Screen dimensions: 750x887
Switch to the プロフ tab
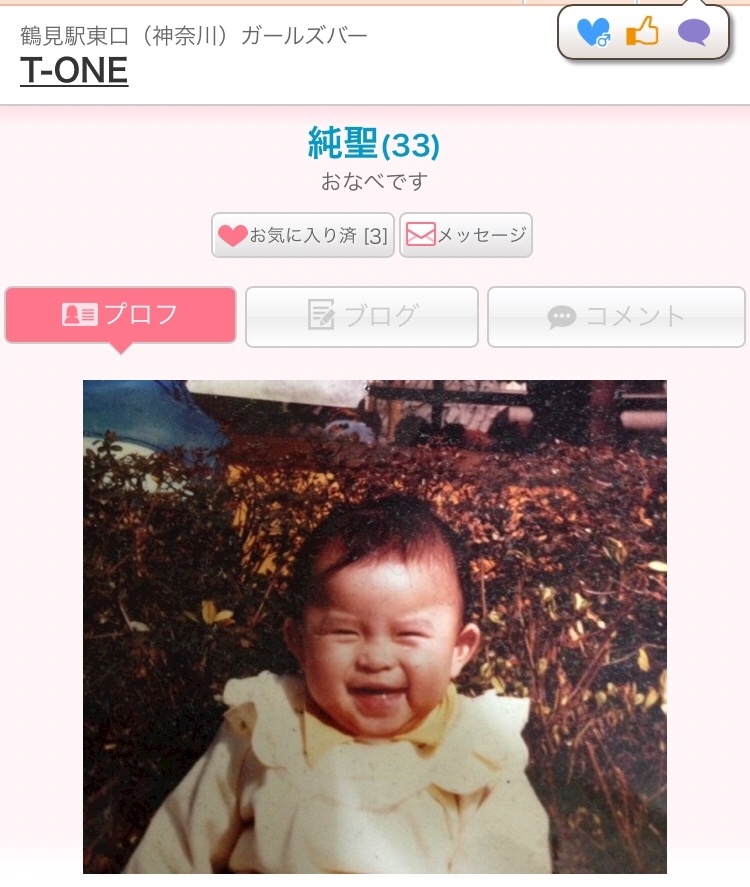click(120, 315)
